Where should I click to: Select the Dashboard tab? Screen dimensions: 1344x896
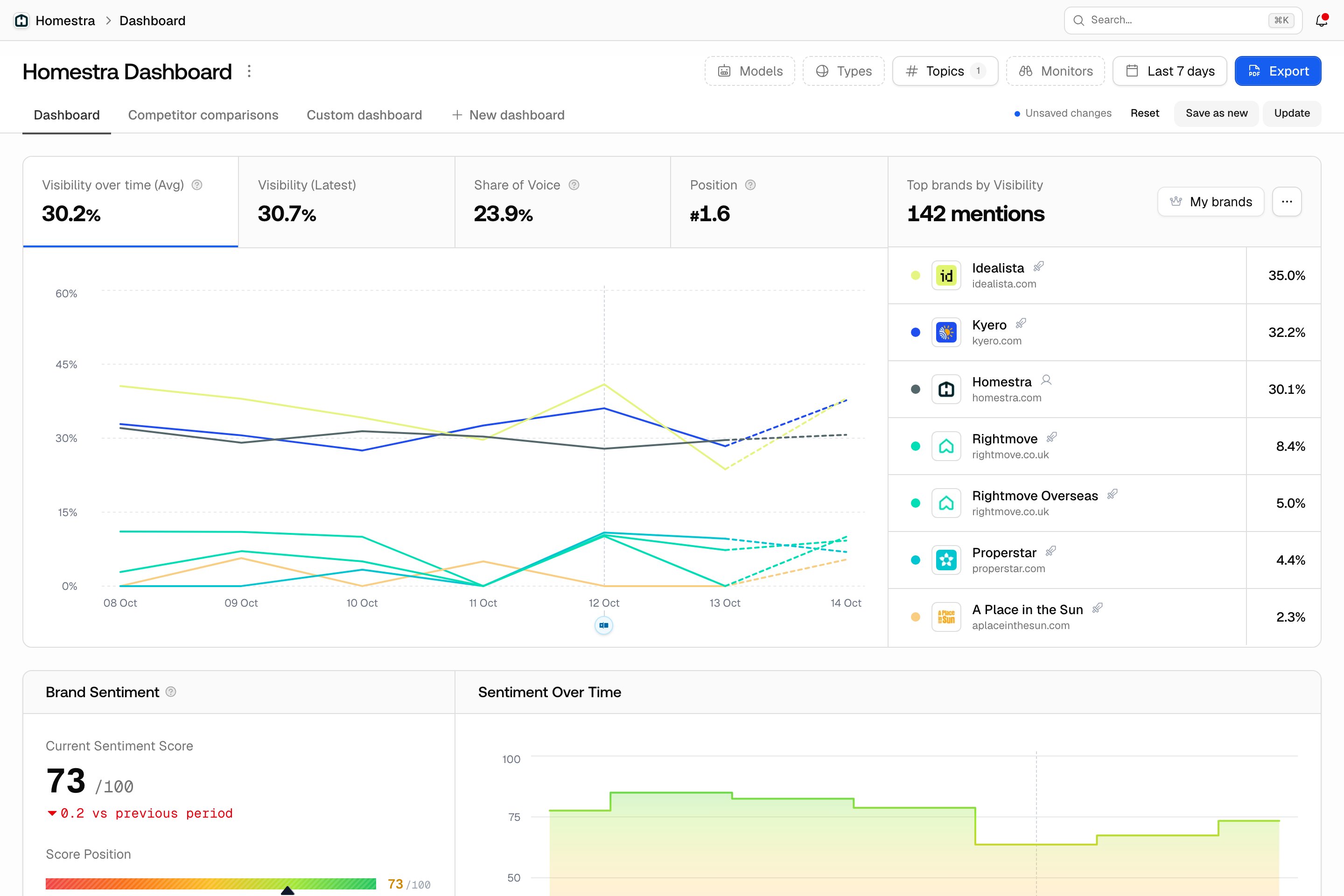[67, 115]
